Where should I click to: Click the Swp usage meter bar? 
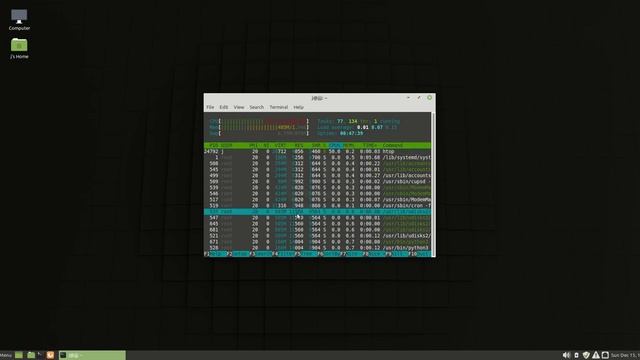pos(259,133)
